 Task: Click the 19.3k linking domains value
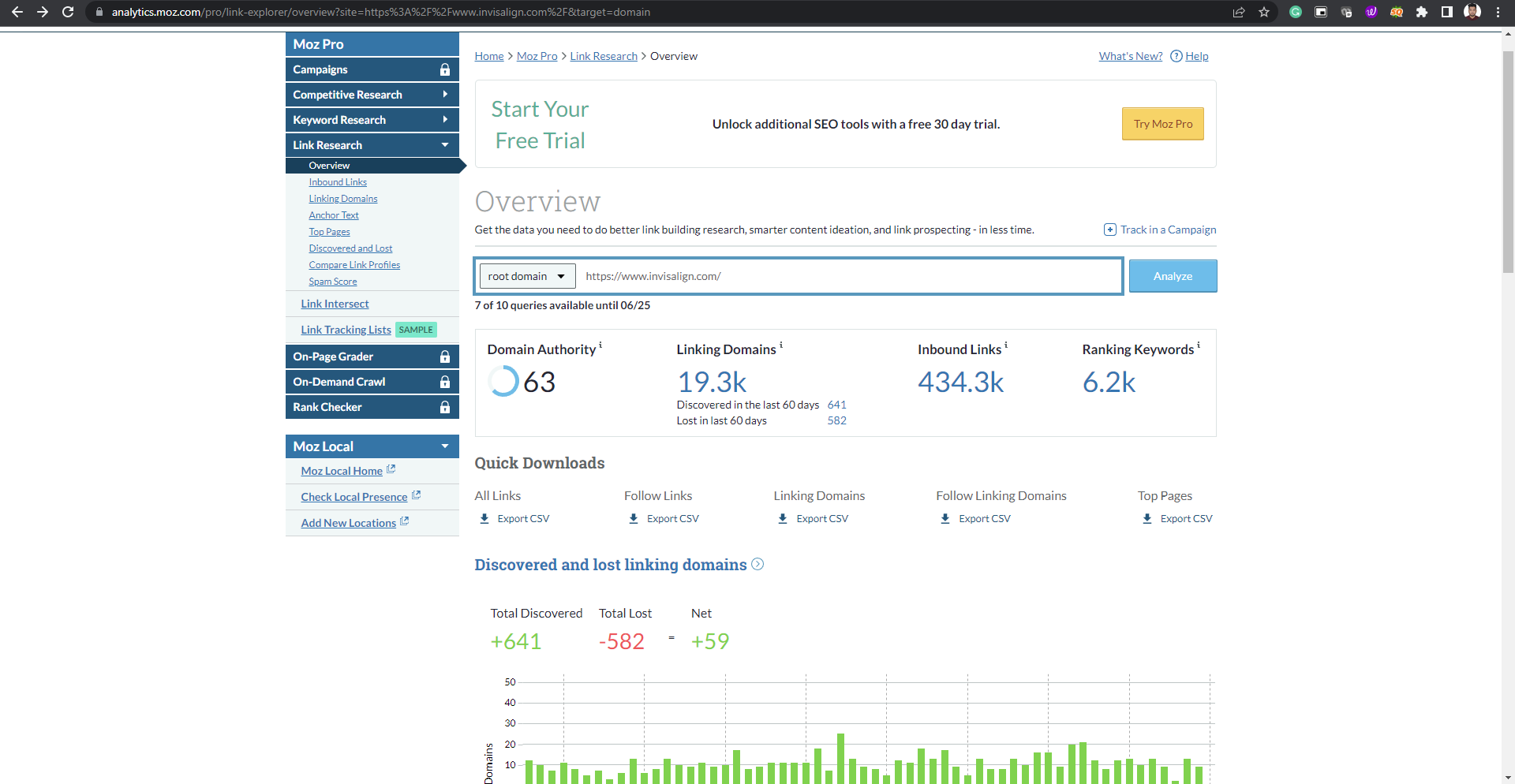click(x=712, y=383)
